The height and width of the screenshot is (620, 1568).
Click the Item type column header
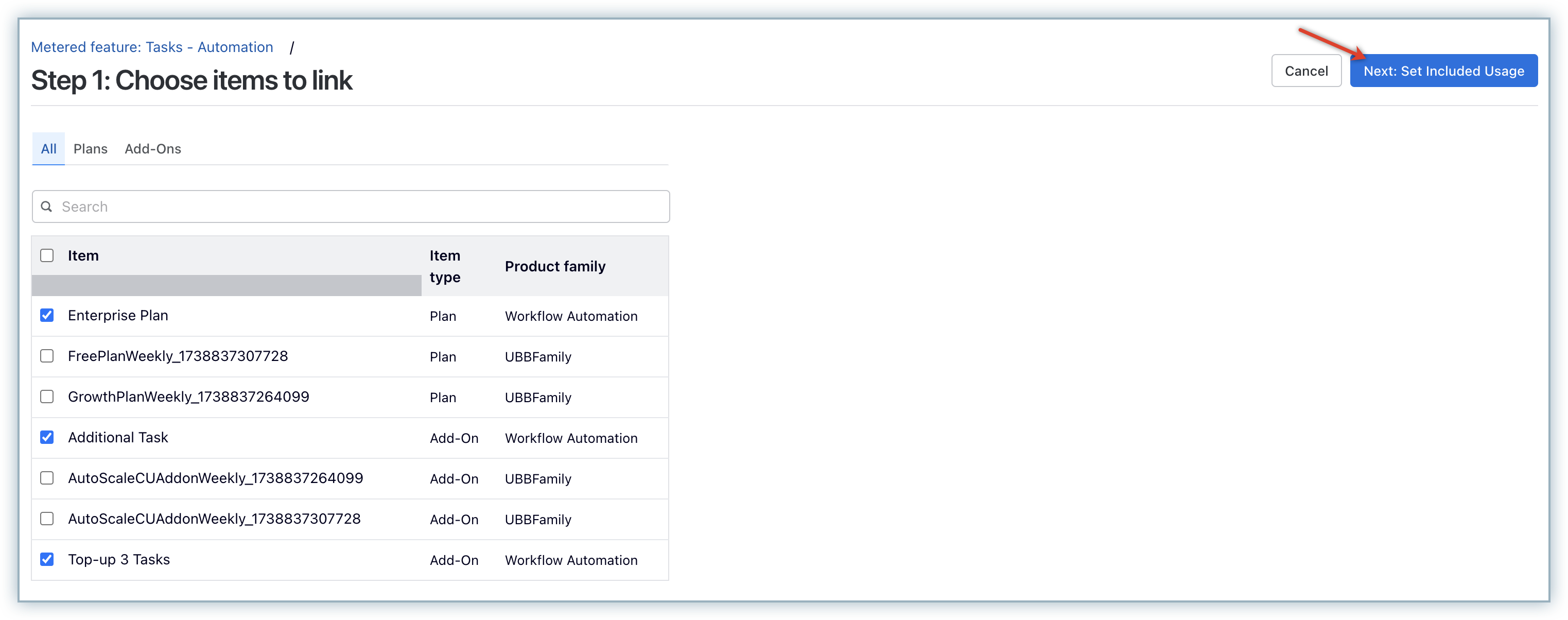[445, 266]
